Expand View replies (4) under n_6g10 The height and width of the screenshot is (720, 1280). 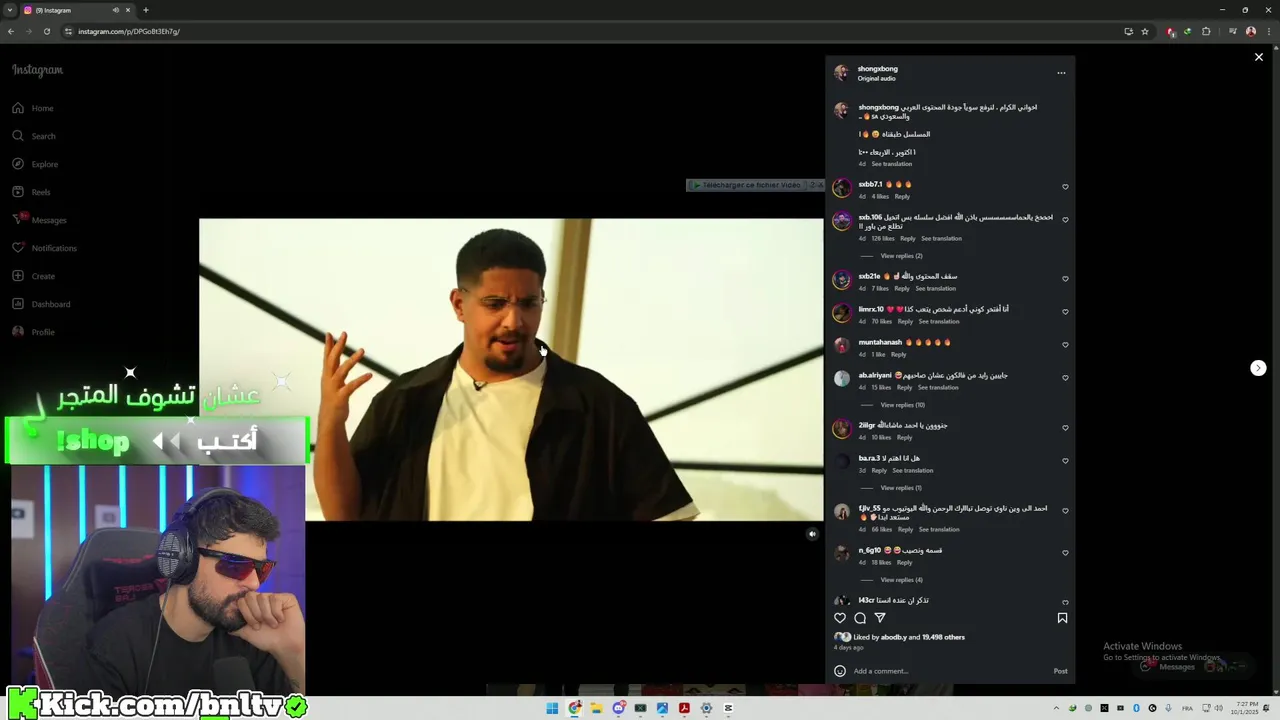[901, 580]
